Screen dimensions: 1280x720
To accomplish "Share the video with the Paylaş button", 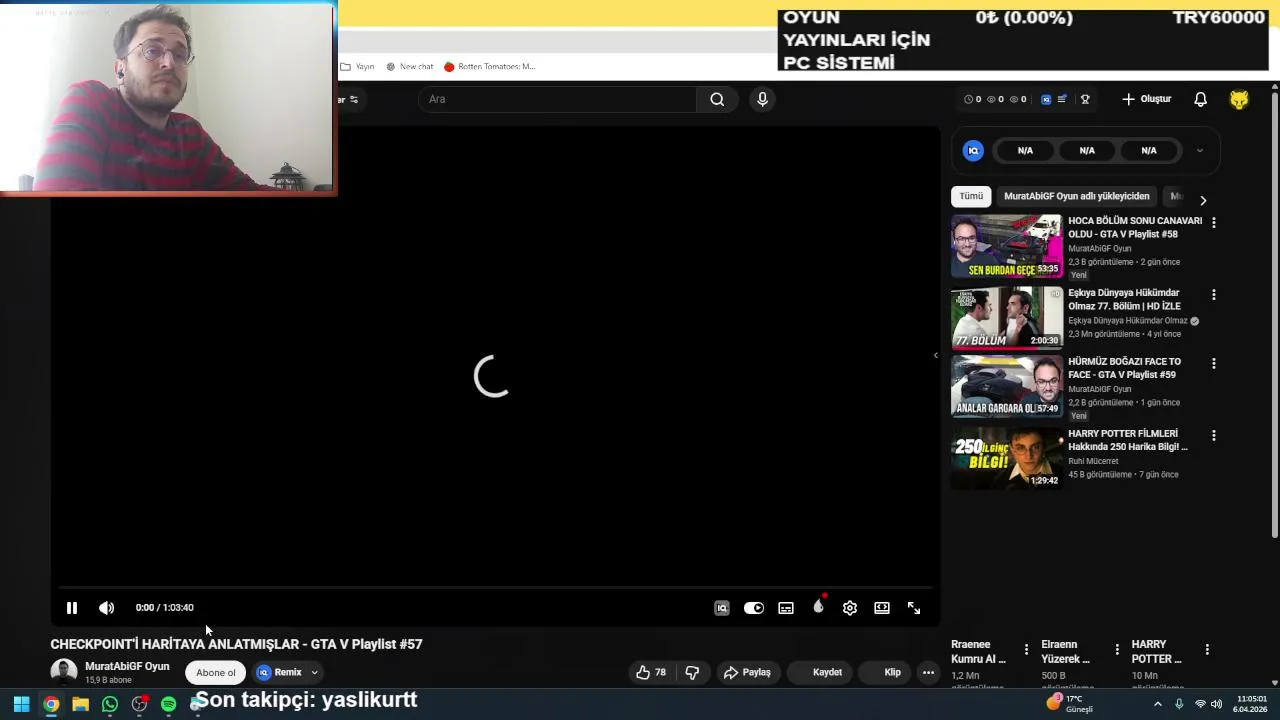I will point(747,673).
